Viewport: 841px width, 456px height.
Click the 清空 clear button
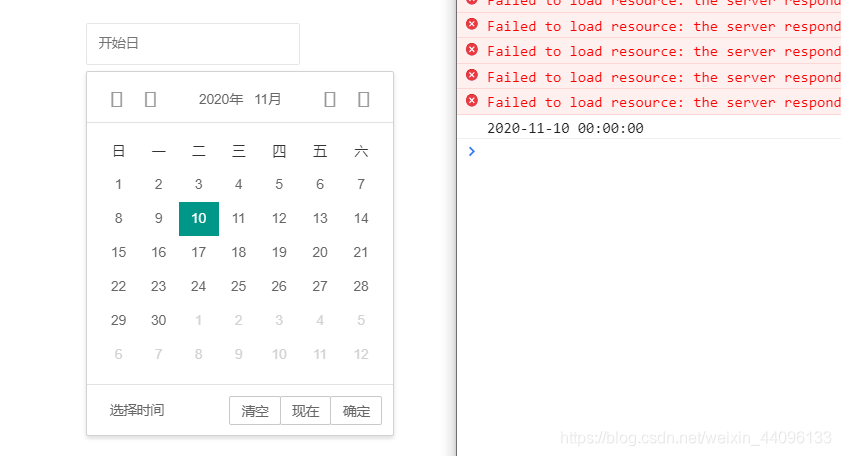(255, 411)
